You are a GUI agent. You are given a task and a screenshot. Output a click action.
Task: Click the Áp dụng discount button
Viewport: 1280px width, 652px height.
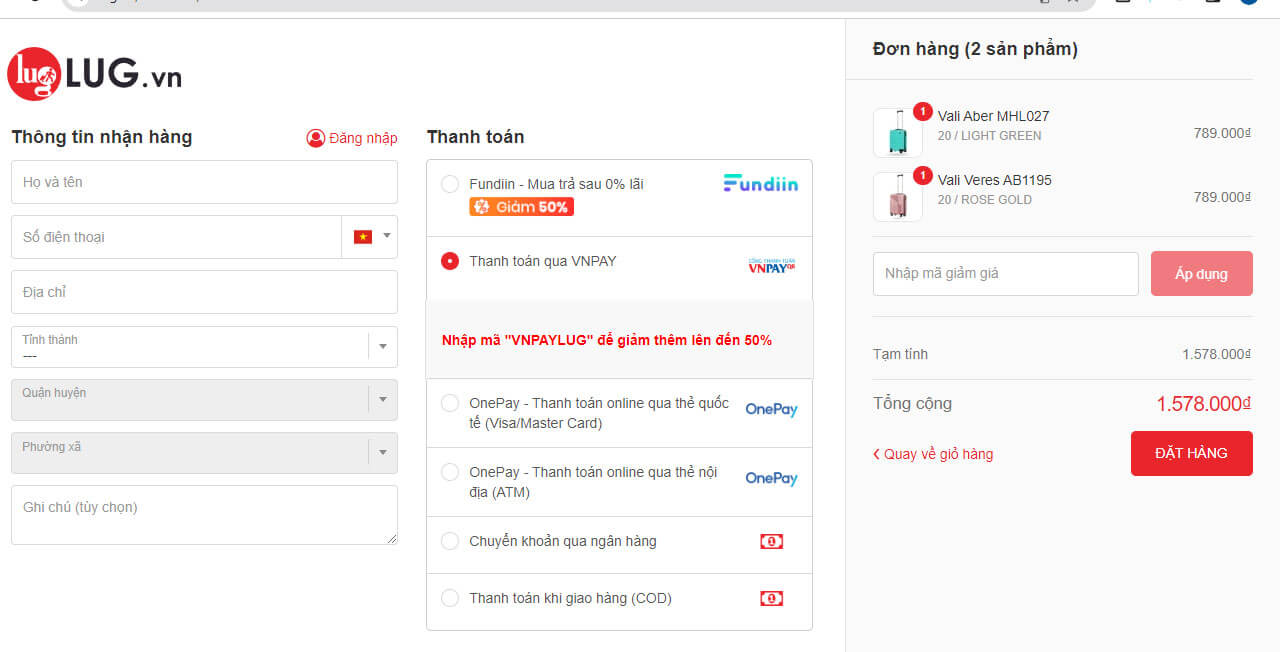tap(1201, 274)
